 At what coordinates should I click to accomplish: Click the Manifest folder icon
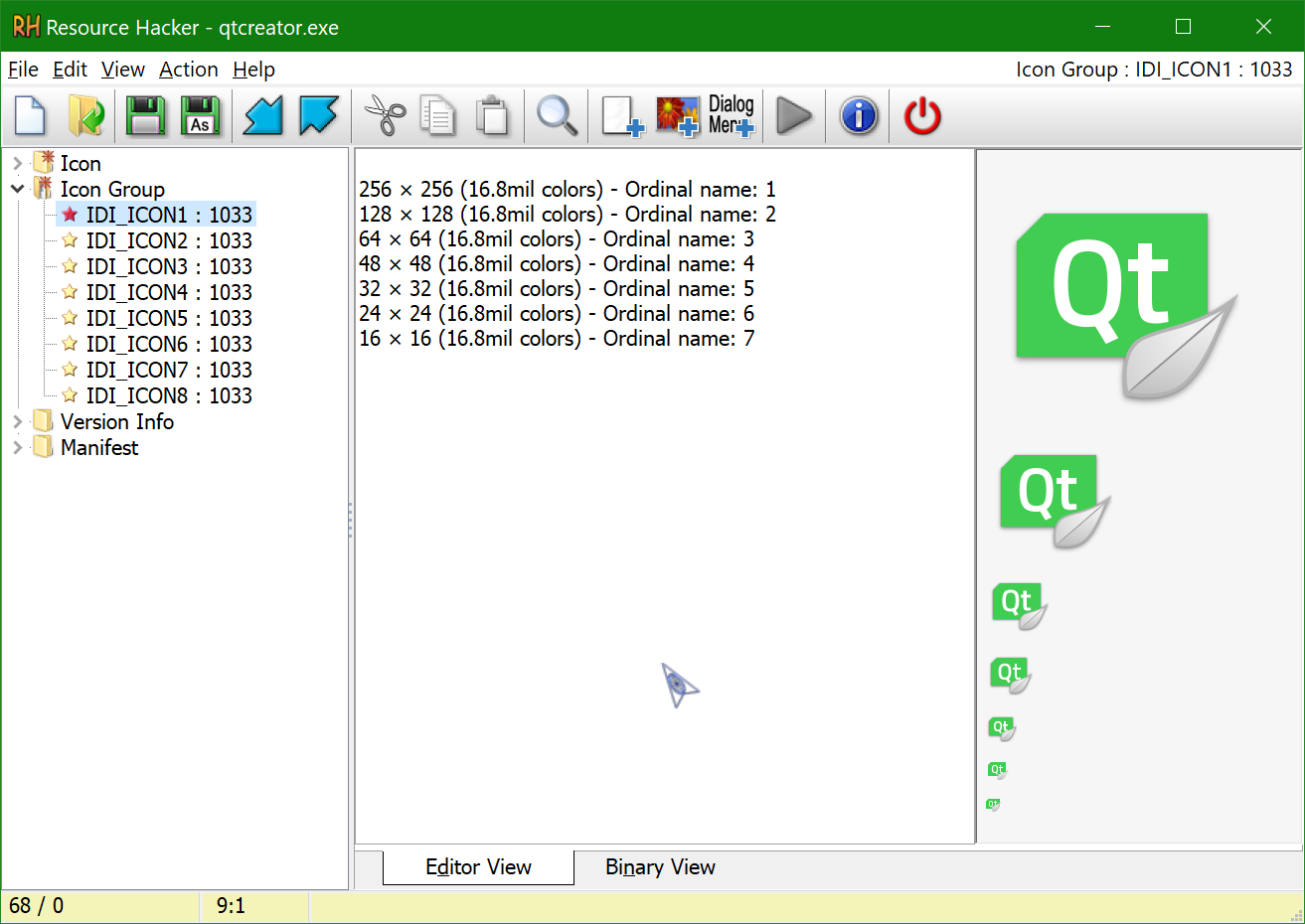pos(43,446)
